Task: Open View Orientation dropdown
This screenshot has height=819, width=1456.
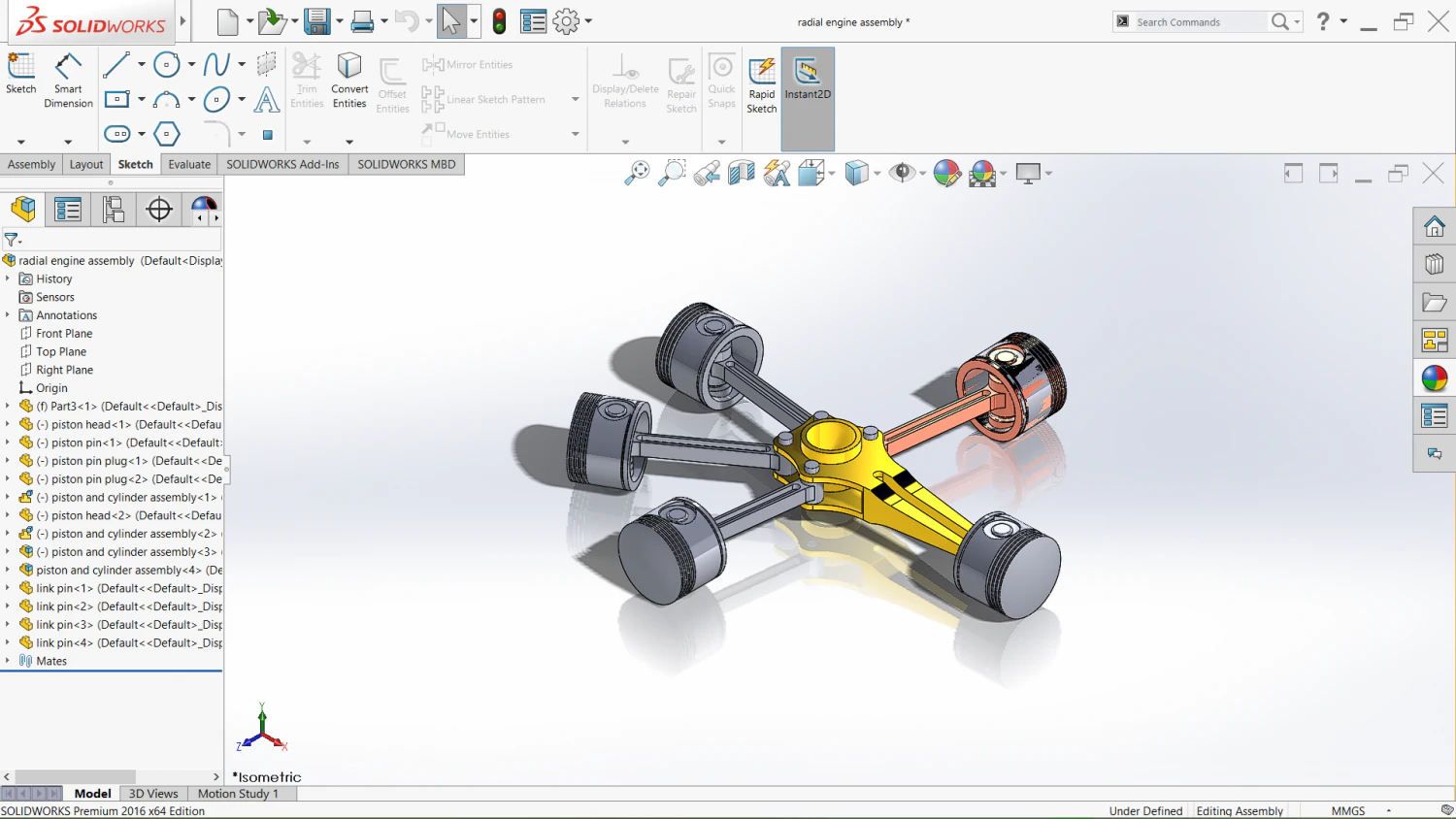Action: tap(832, 174)
